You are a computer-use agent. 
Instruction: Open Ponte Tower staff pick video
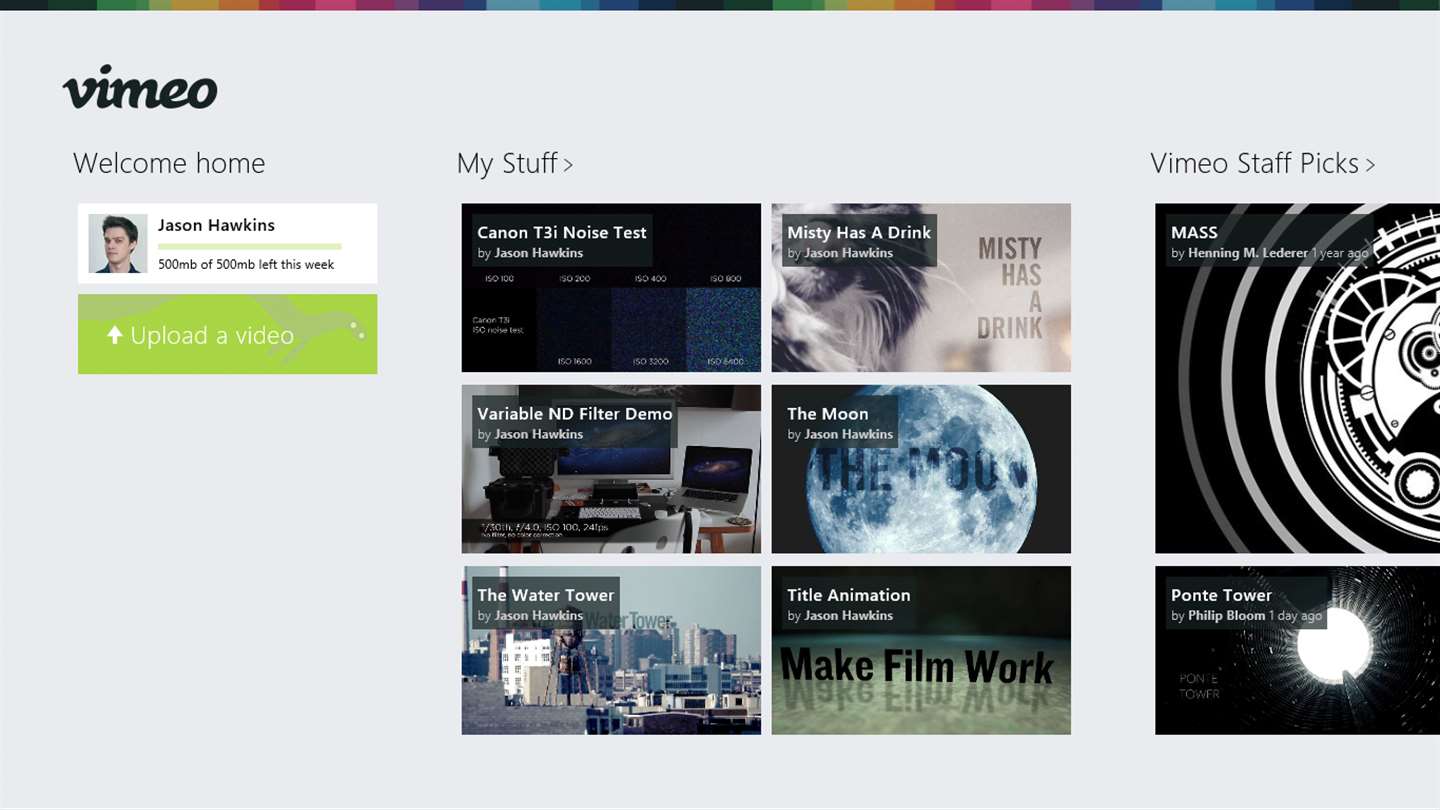point(1298,650)
